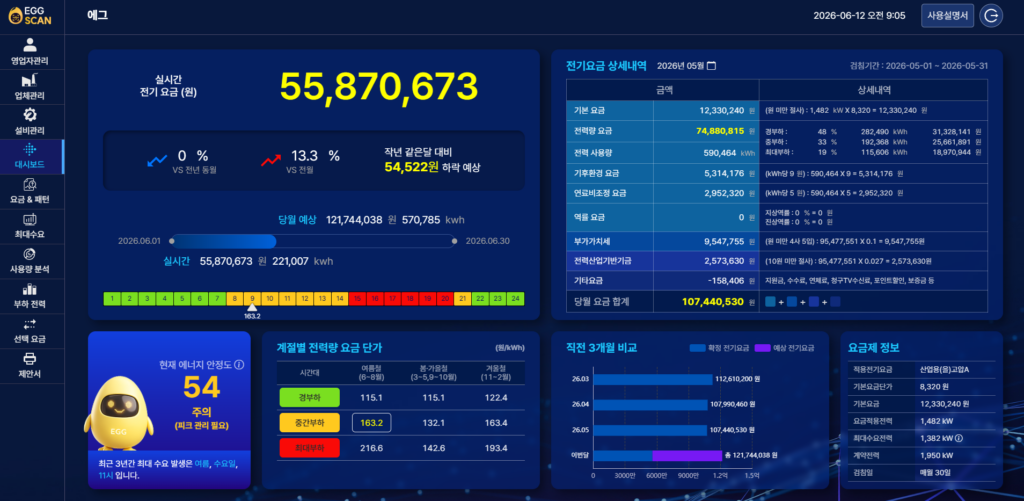Click the 에그 page title
Viewport: 1024px width, 501px height.
point(97,16)
